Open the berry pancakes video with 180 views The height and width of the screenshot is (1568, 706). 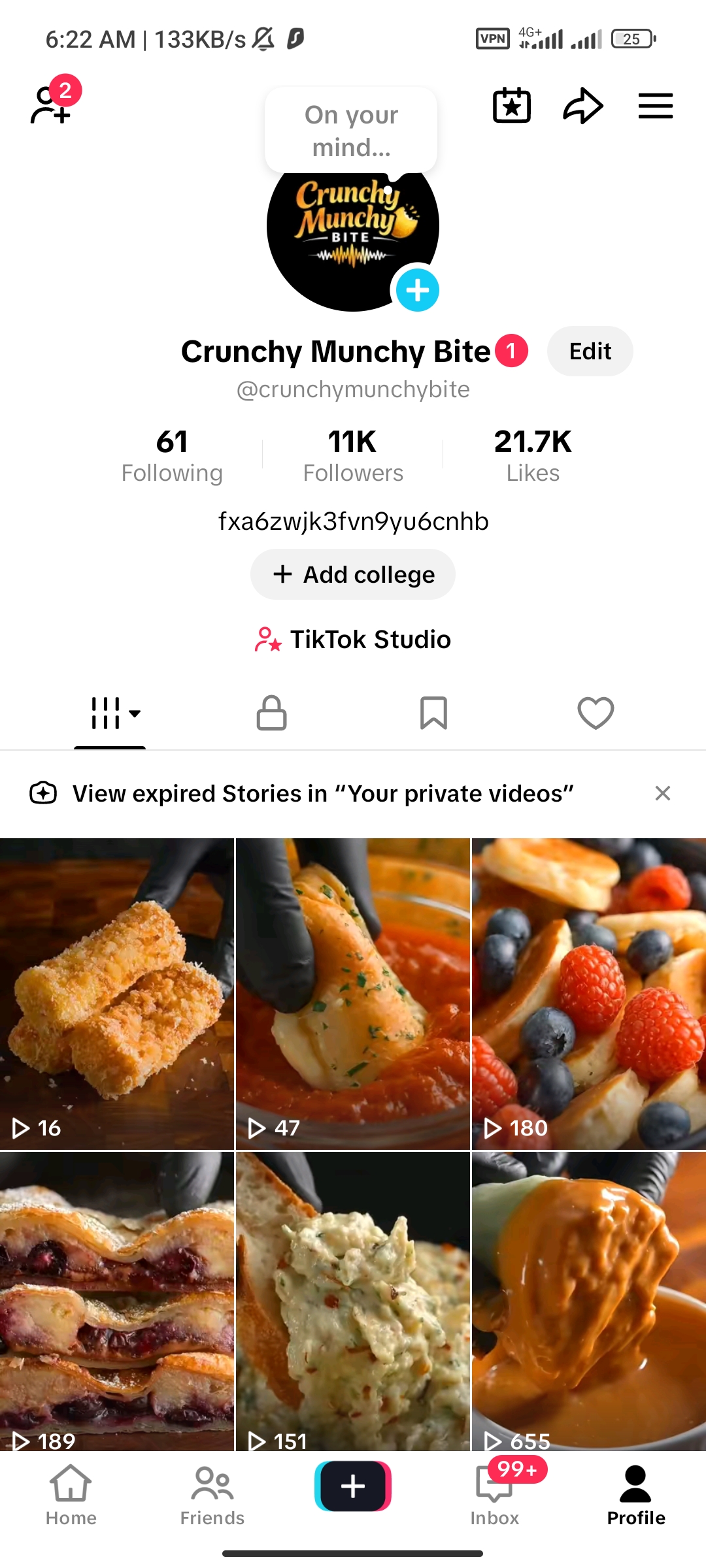pos(588,993)
